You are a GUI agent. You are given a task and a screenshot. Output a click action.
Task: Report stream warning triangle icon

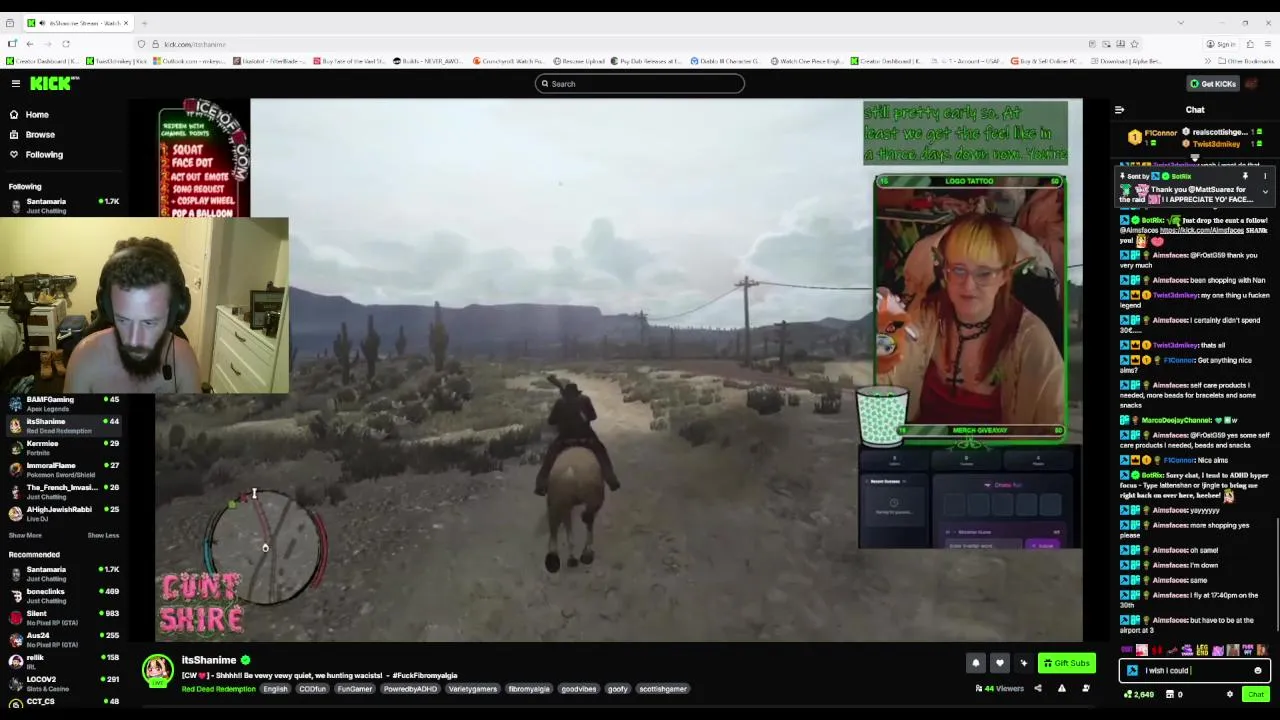[x=1061, y=688]
